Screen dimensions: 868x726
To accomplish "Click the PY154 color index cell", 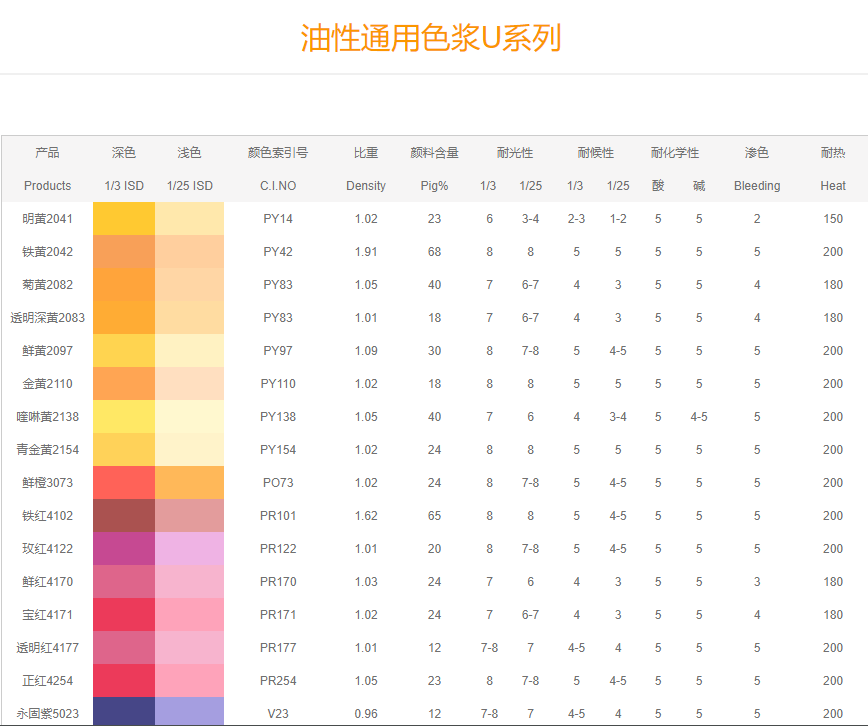I will [x=277, y=450].
